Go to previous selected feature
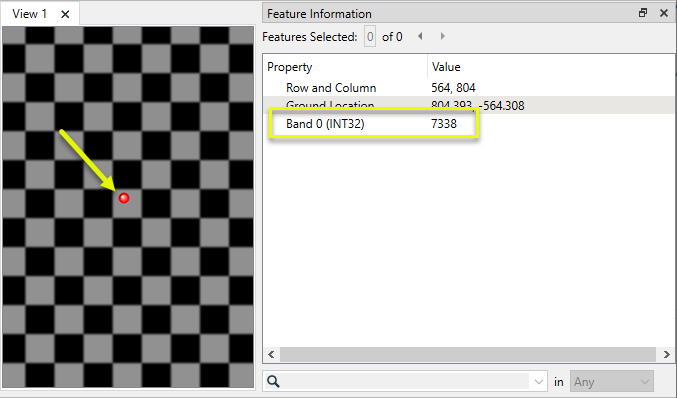Screen dimensions: 677x398 420,36
